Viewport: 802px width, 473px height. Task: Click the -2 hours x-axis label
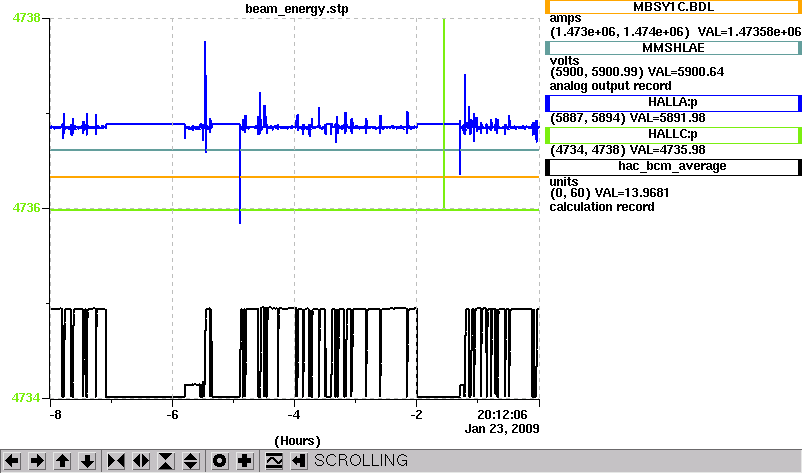point(416,415)
